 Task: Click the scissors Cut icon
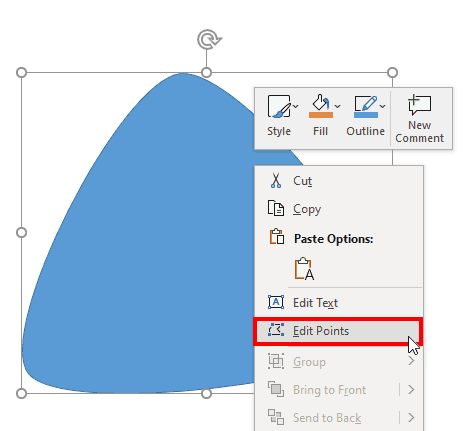coord(276,181)
